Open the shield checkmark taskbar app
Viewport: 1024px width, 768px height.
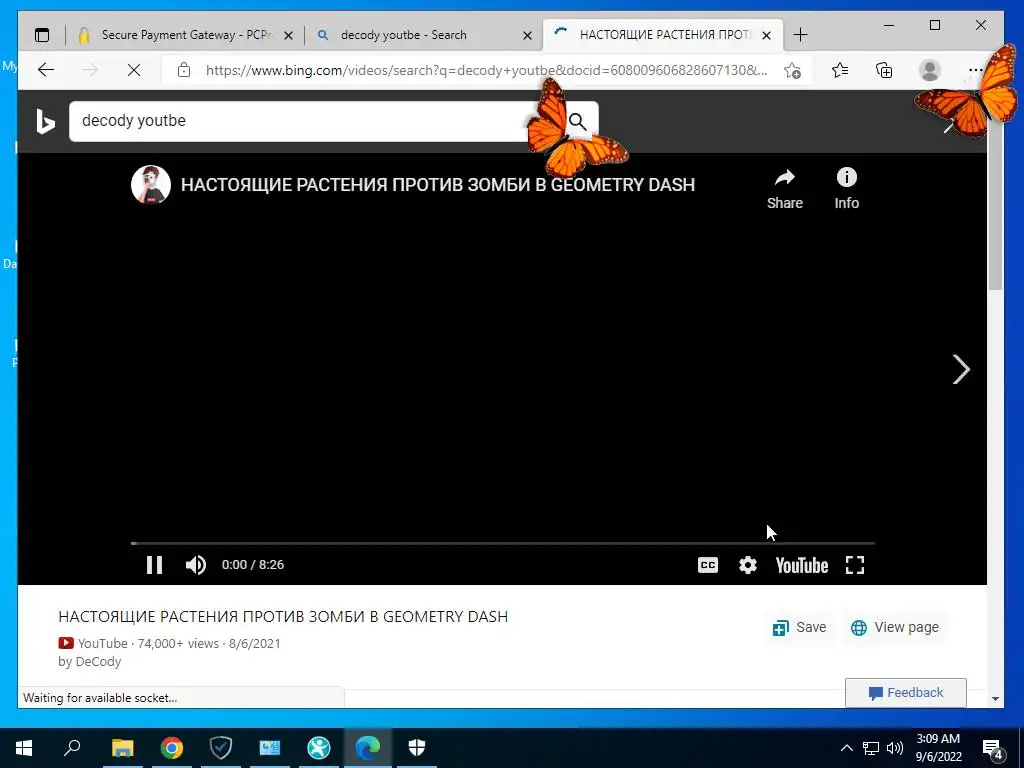click(221, 748)
